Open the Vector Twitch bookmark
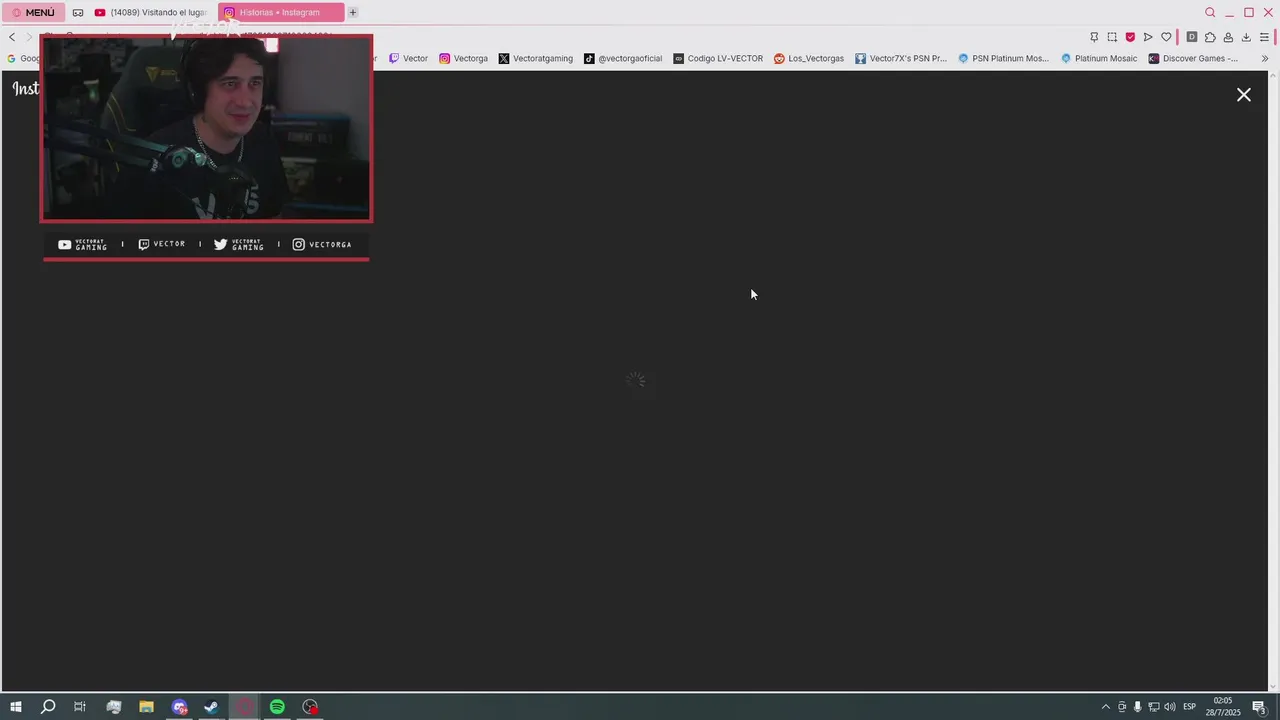 [408, 58]
